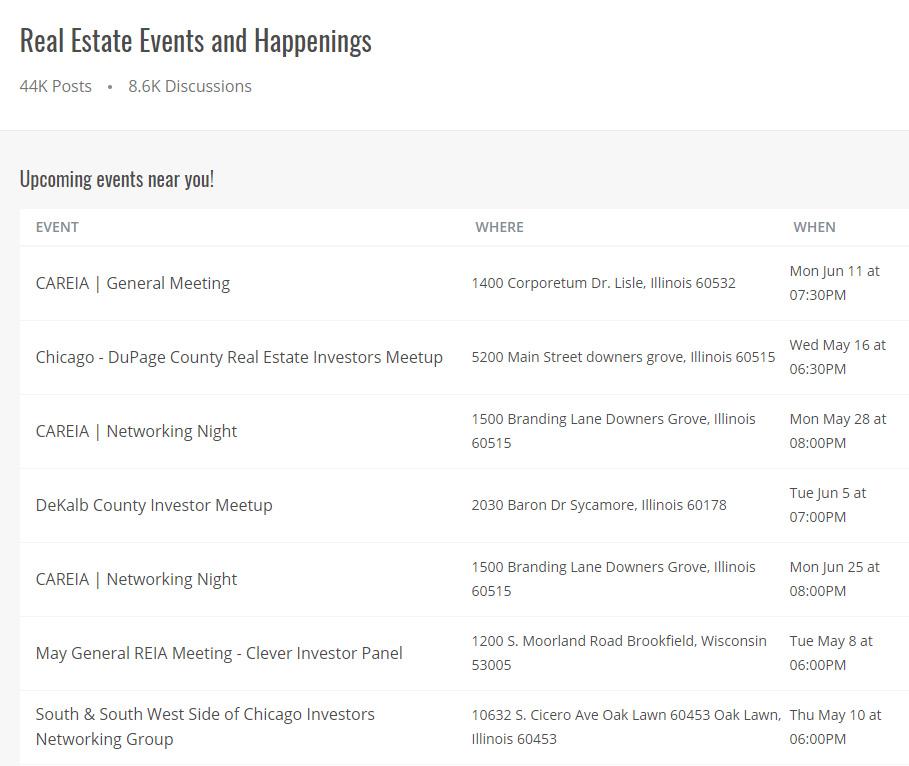Click the 2030 Baron Dr Sycamore address
The width and height of the screenshot is (909, 766).
coord(599,505)
